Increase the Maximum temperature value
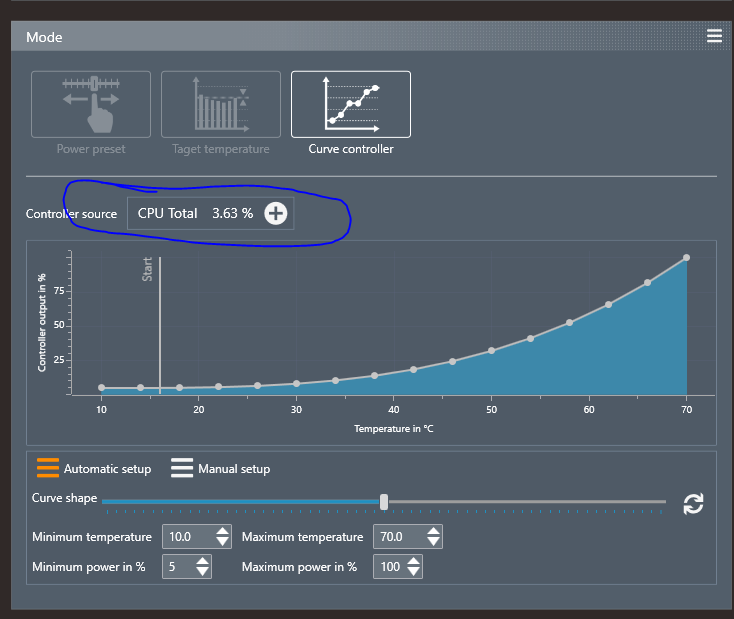 point(432,531)
